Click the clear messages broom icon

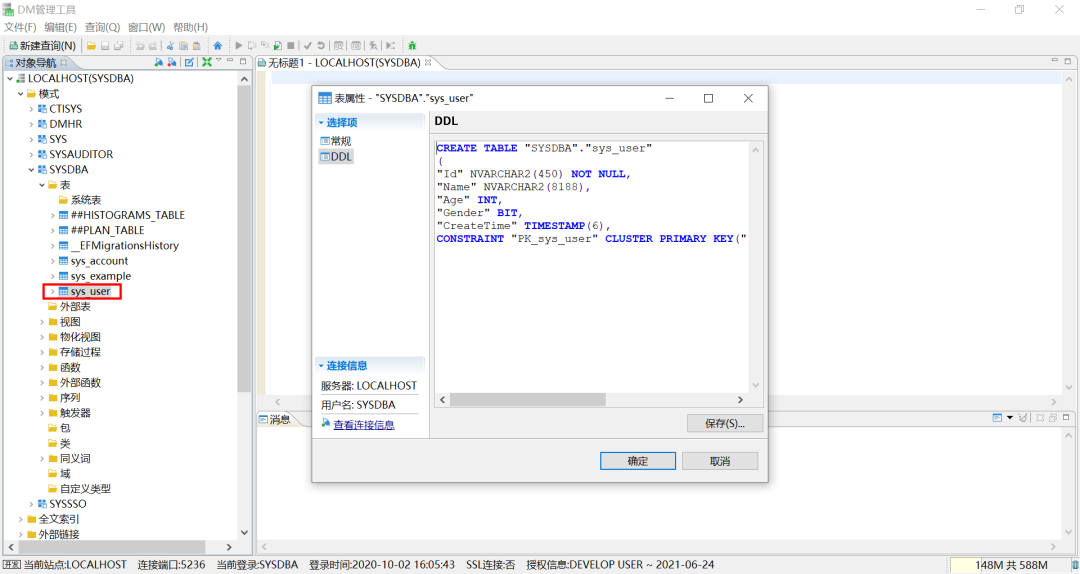pos(1023,418)
